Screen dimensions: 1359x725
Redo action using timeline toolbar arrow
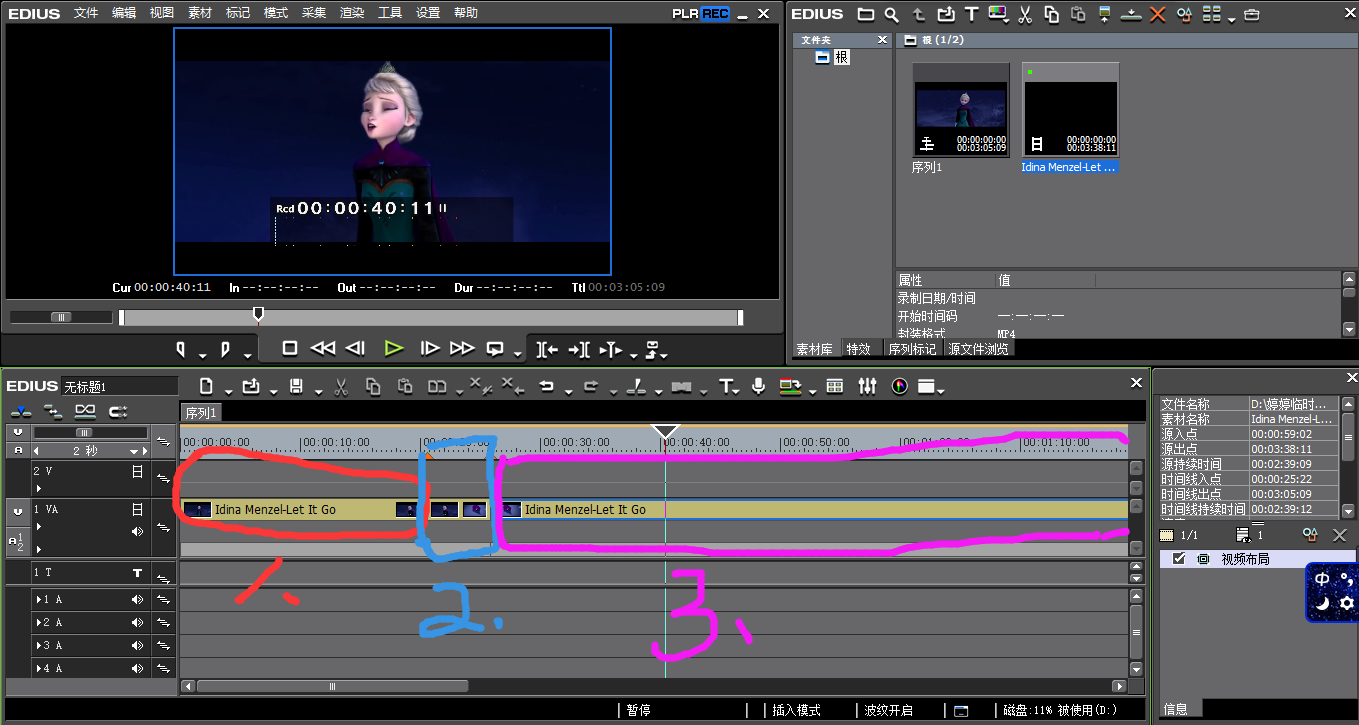591,386
